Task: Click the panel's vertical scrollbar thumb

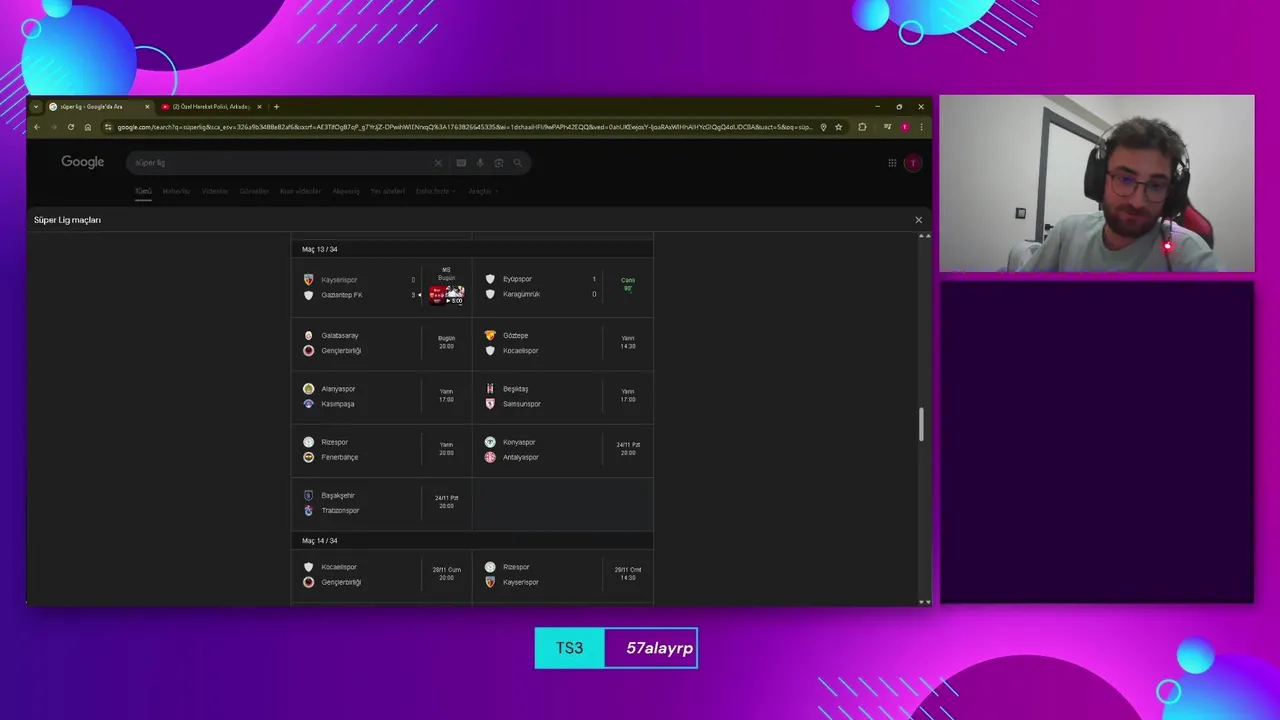Action: pos(921,424)
